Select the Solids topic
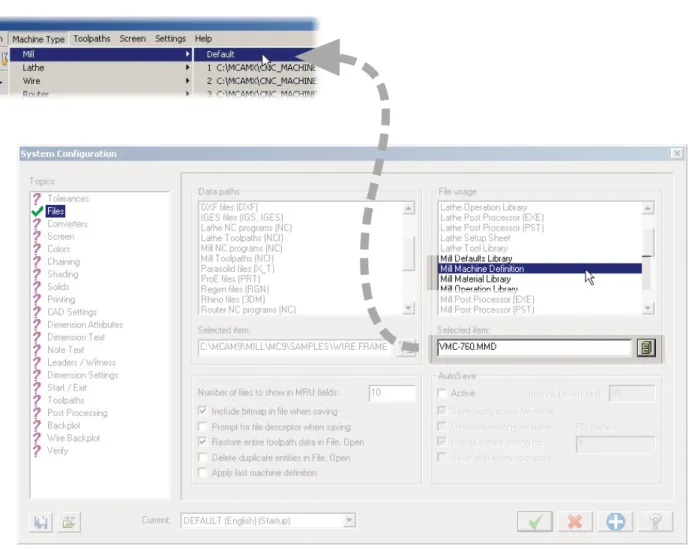The height and width of the screenshot is (549, 689). [x=58, y=287]
